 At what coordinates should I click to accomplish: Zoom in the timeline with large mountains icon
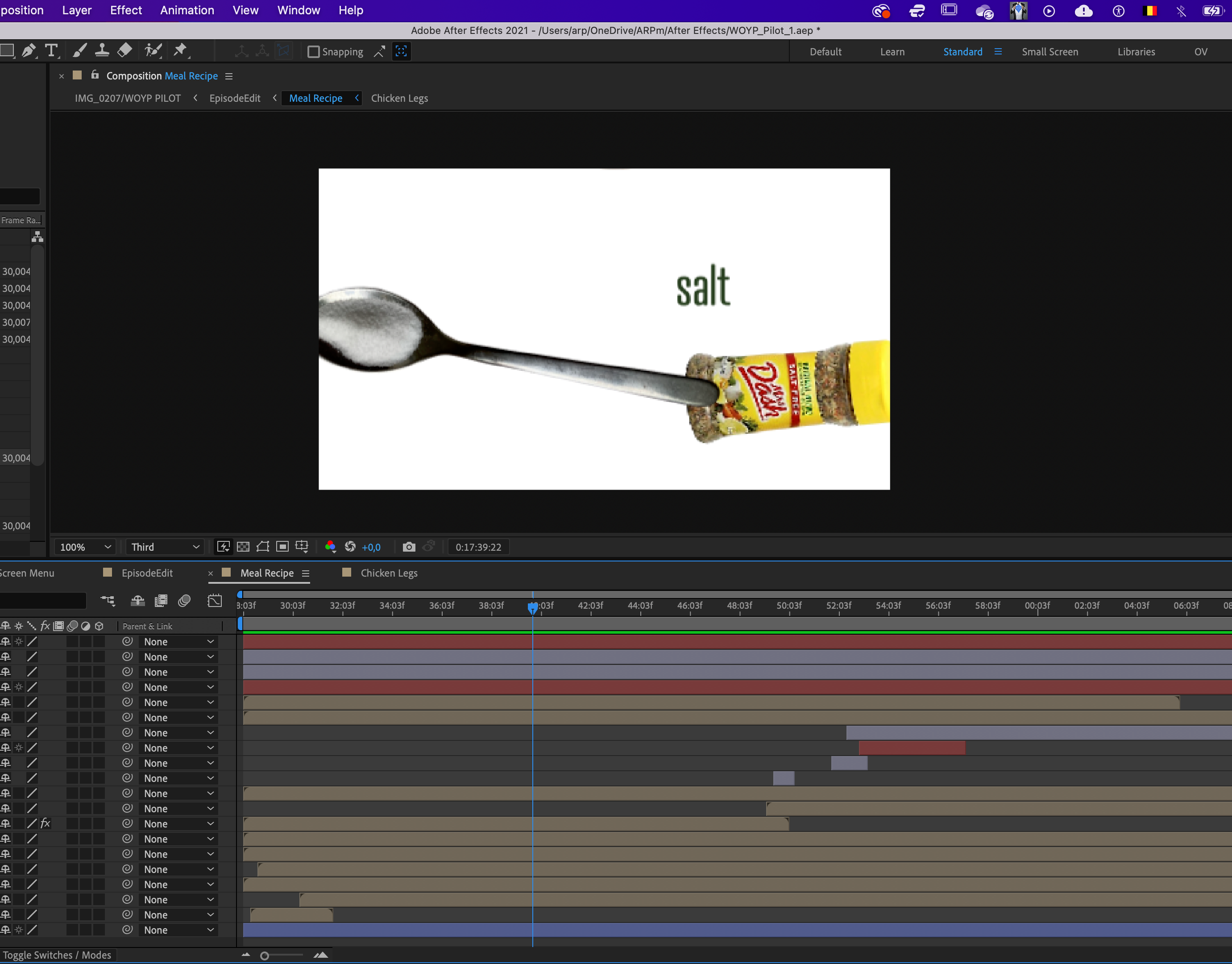click(320, 955)
